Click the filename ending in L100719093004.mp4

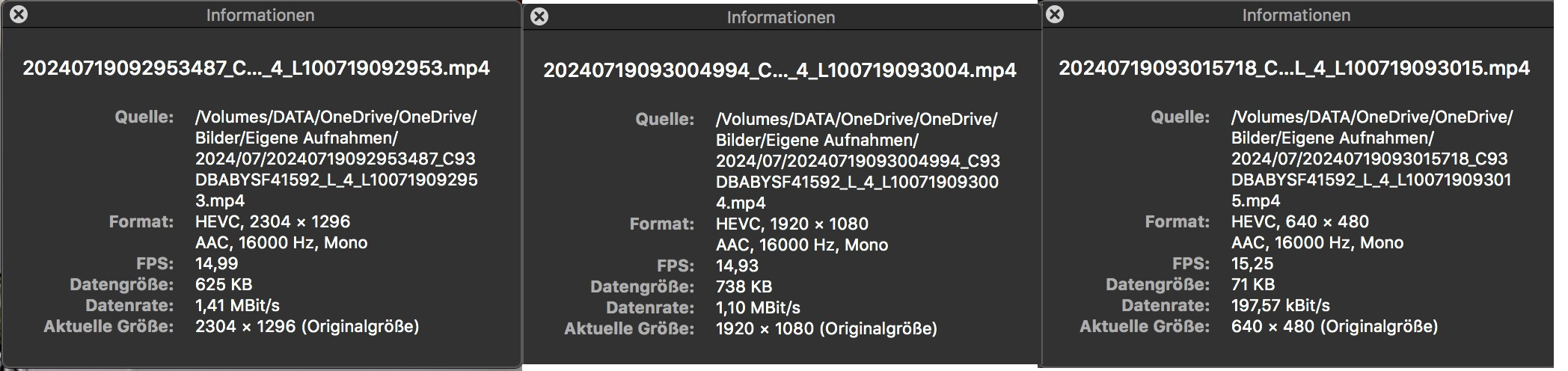[x=780, y=70]
